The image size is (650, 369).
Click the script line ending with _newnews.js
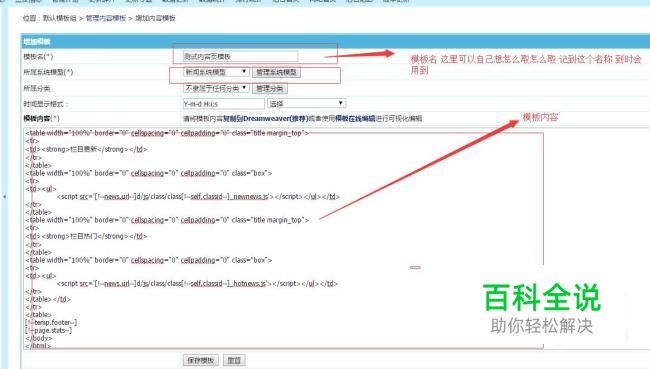(x=198, y=197)
